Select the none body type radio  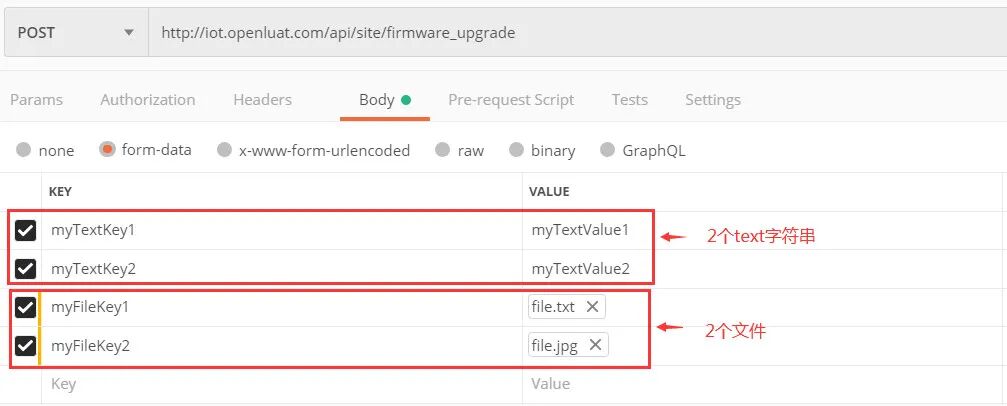click(x=24, y=150)
